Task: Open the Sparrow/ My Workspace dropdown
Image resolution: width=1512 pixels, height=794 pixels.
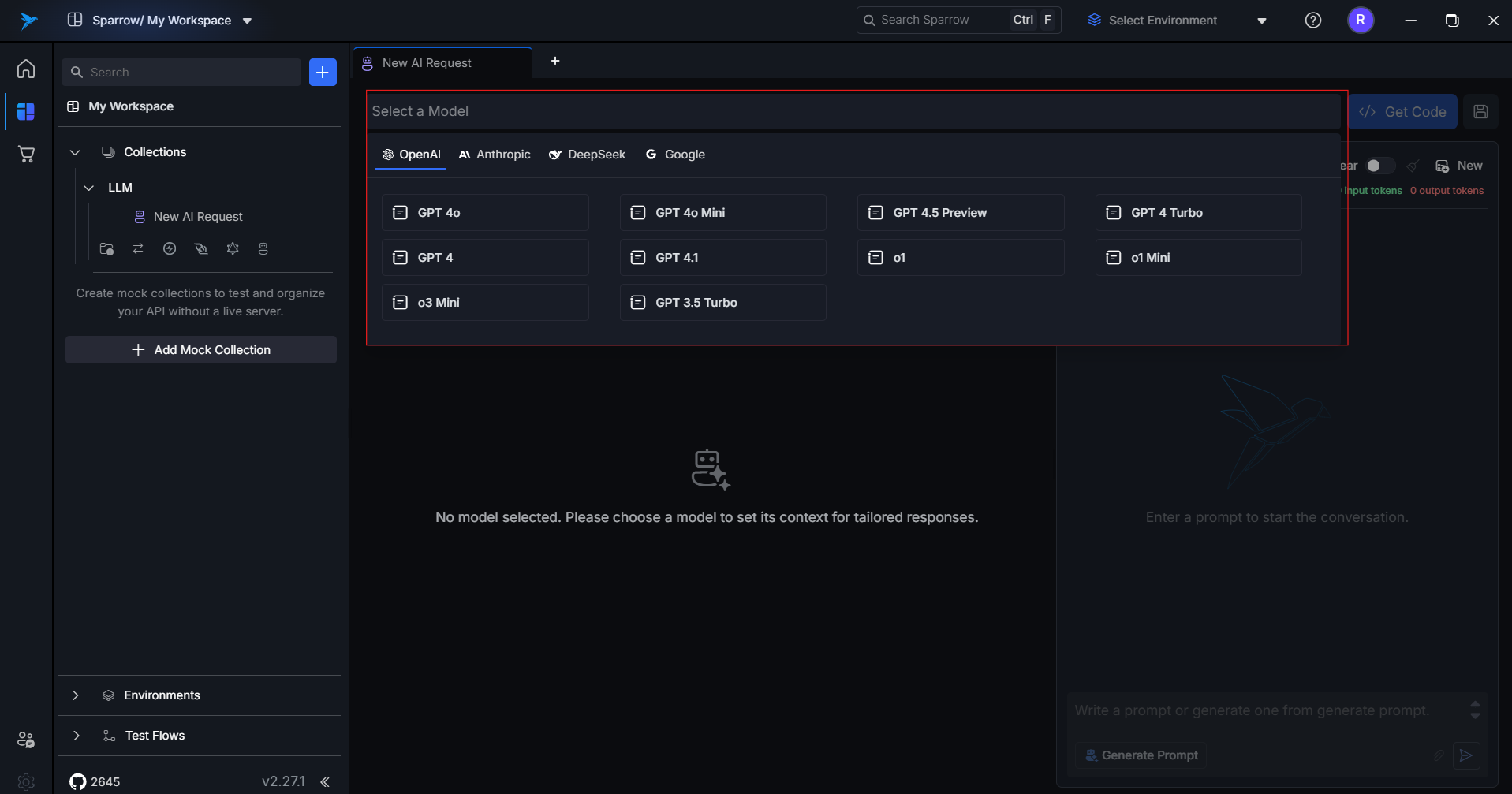Action: pos(161,21)
